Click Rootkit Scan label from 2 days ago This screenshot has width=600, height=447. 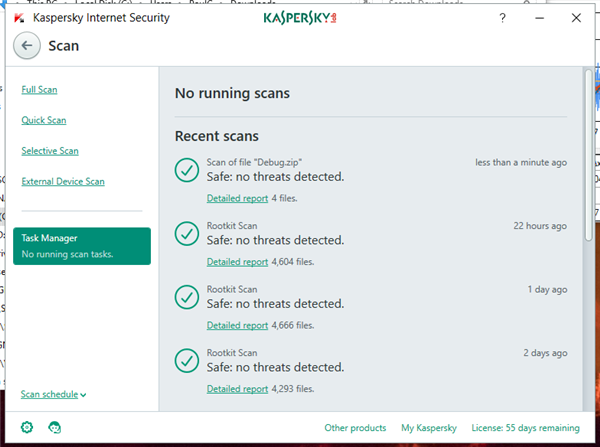pyautogui.click(x=232, y=353)
